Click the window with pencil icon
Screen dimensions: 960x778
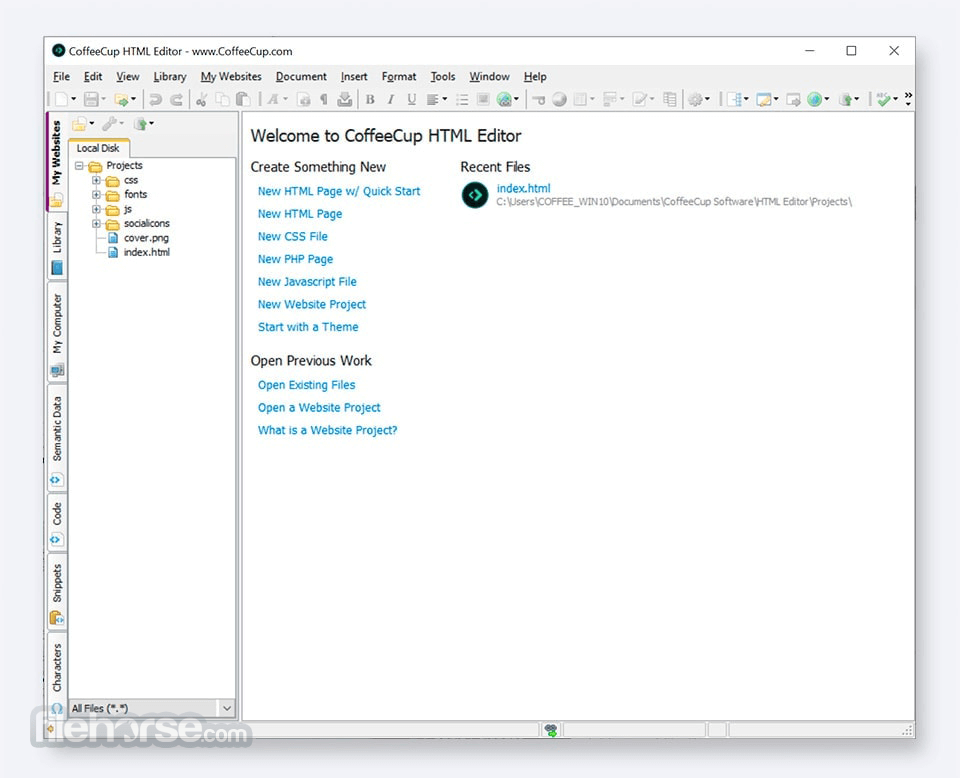pos(763,99)
